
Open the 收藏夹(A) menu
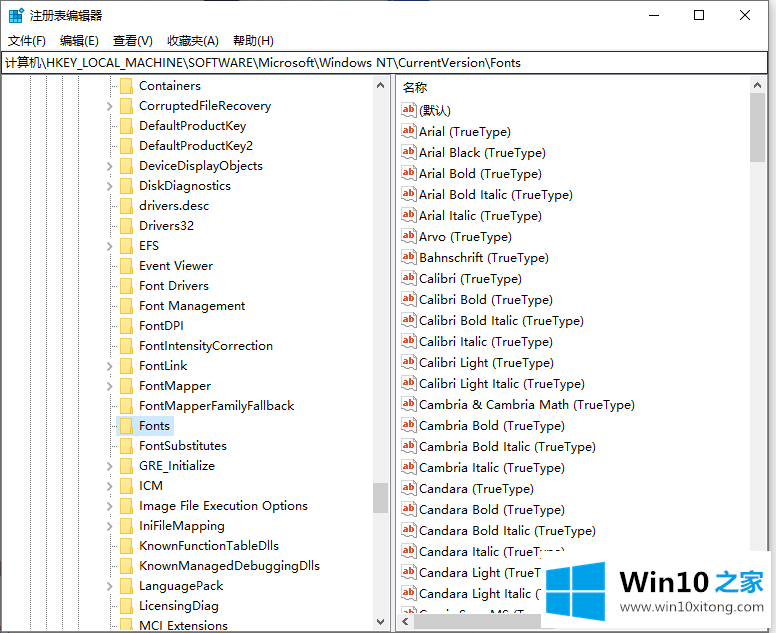click(x=193, y=41)
